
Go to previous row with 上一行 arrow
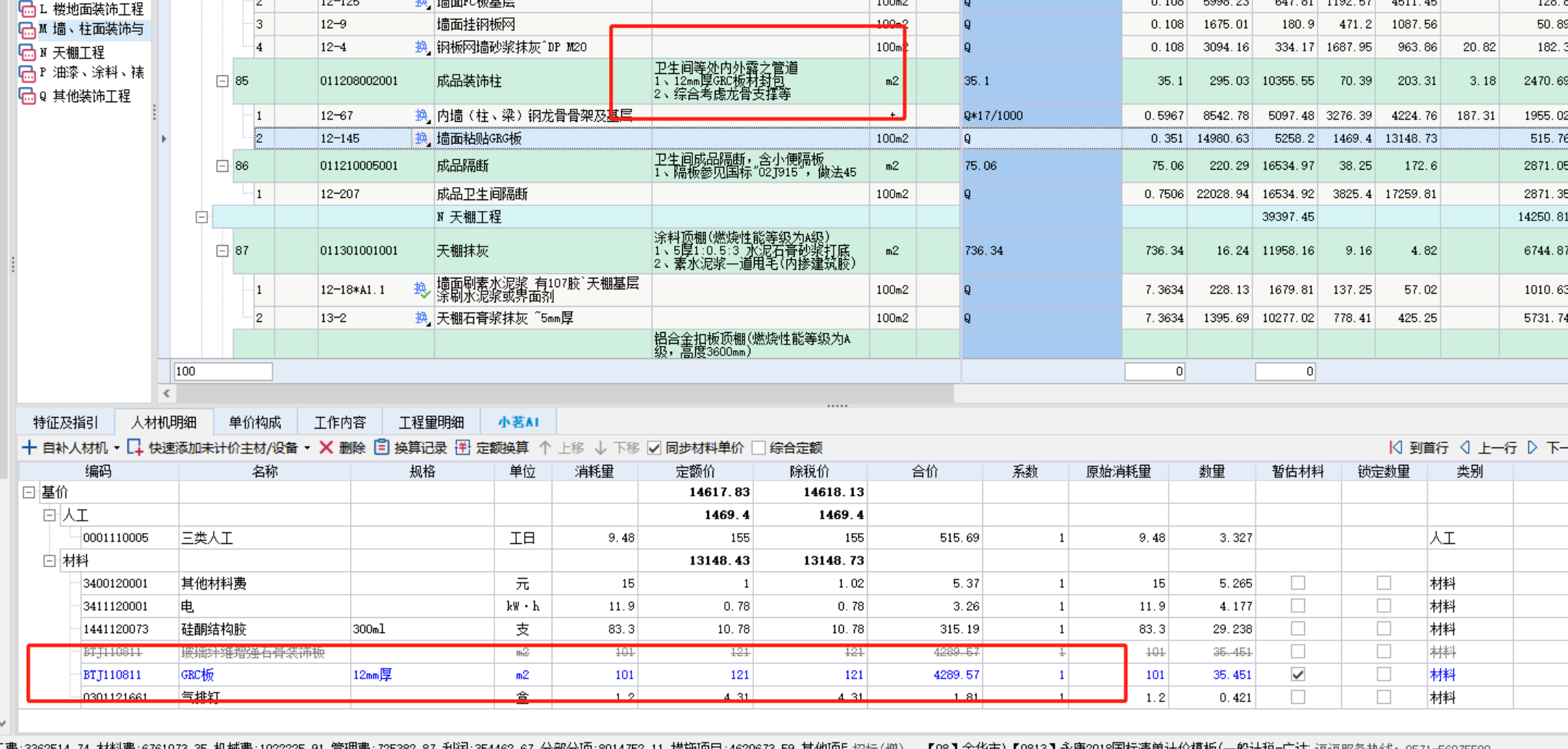pyautogui.click(x=1465, y=447)
